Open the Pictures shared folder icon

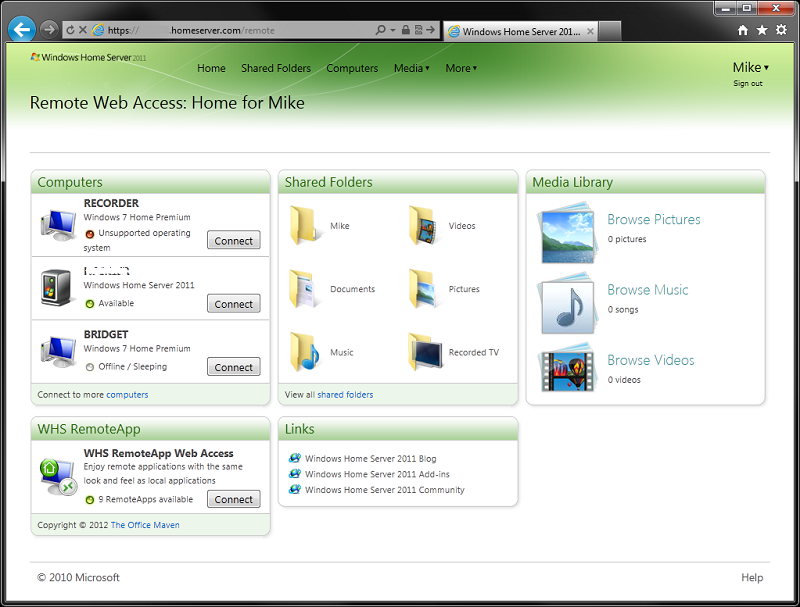[x=423, y=289]
